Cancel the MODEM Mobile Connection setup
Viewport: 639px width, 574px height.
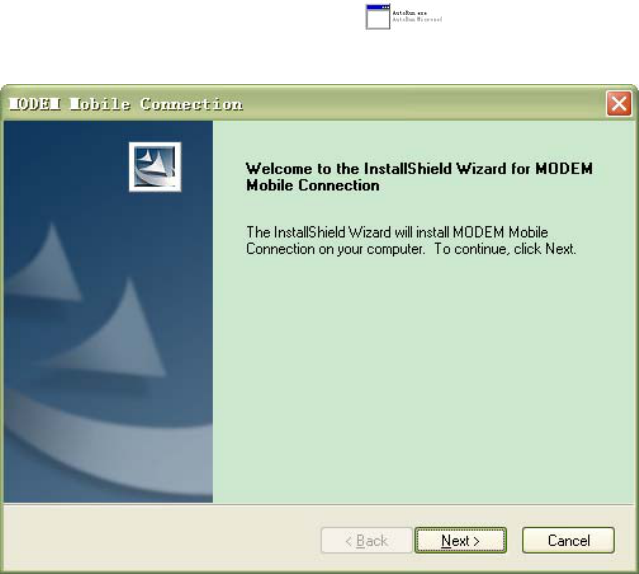point(568,540)
